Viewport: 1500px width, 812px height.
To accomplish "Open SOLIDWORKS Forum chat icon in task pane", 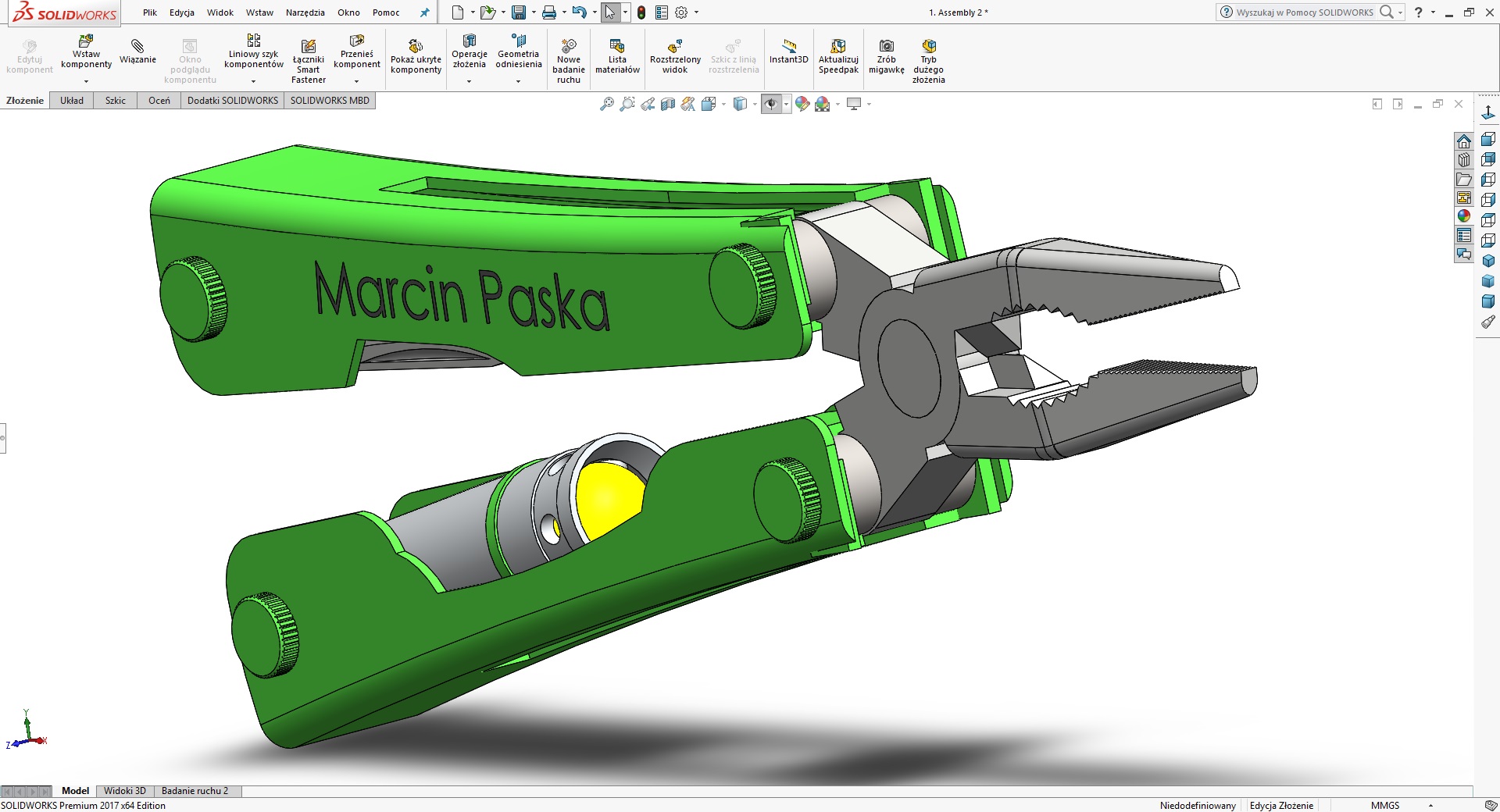I will pos(1464,254).
